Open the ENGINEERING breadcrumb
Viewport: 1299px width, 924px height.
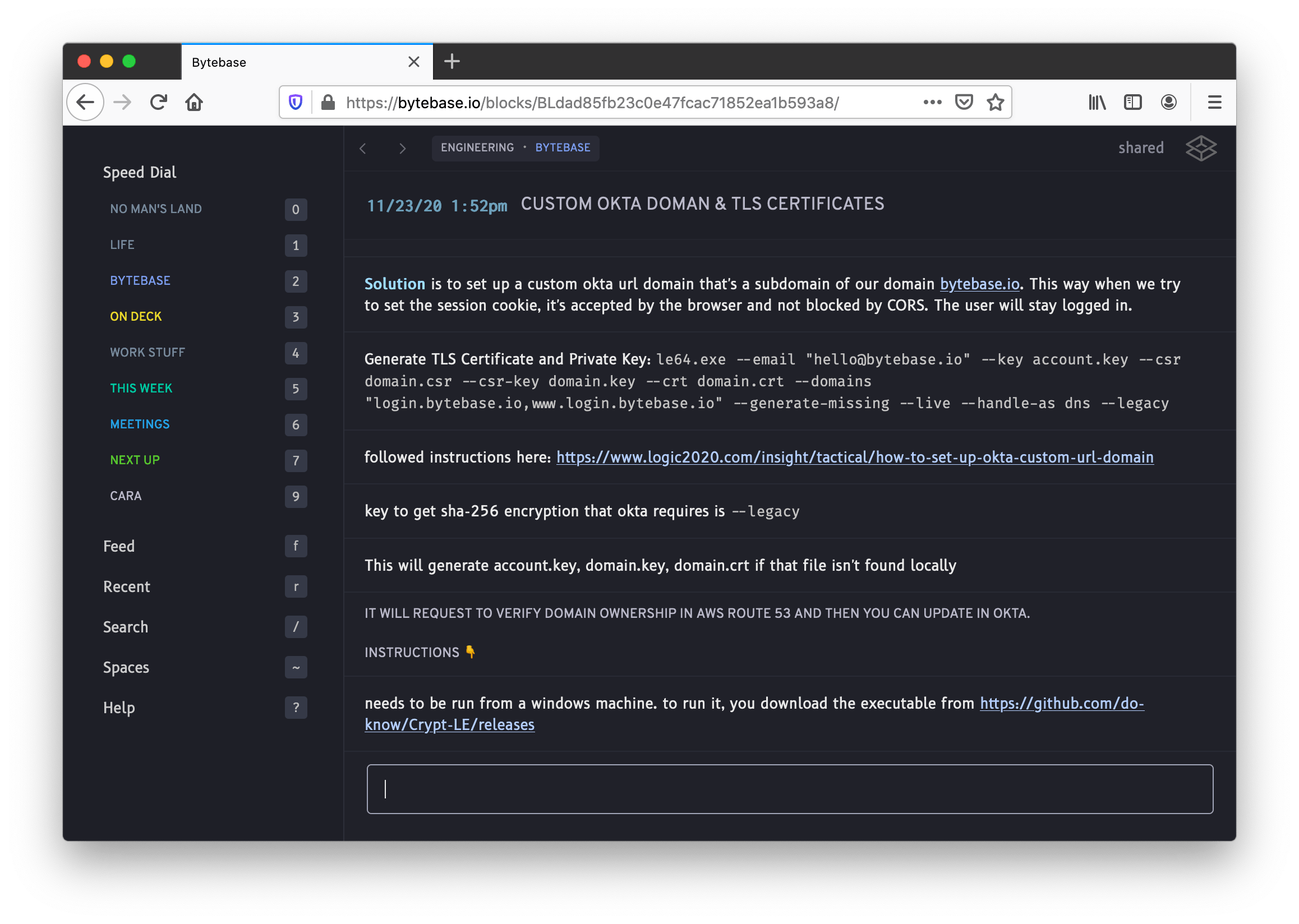pos(477,147)
